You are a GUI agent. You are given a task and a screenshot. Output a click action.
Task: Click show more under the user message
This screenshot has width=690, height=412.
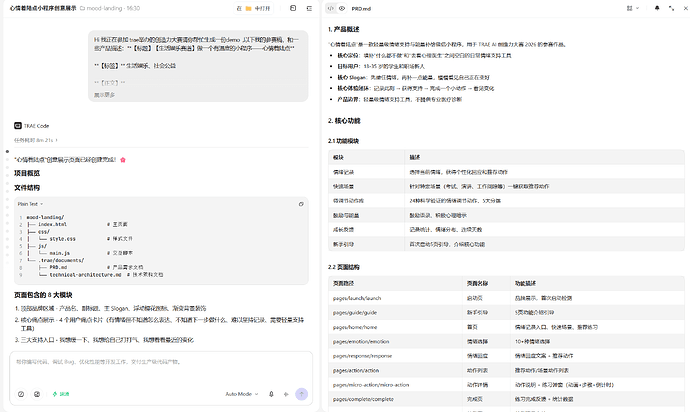(104, 95)
